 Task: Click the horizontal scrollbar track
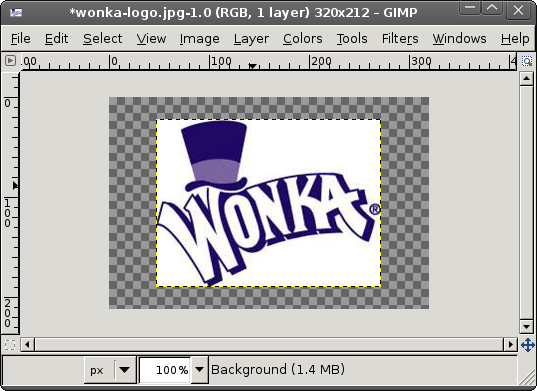coord(269,344)
